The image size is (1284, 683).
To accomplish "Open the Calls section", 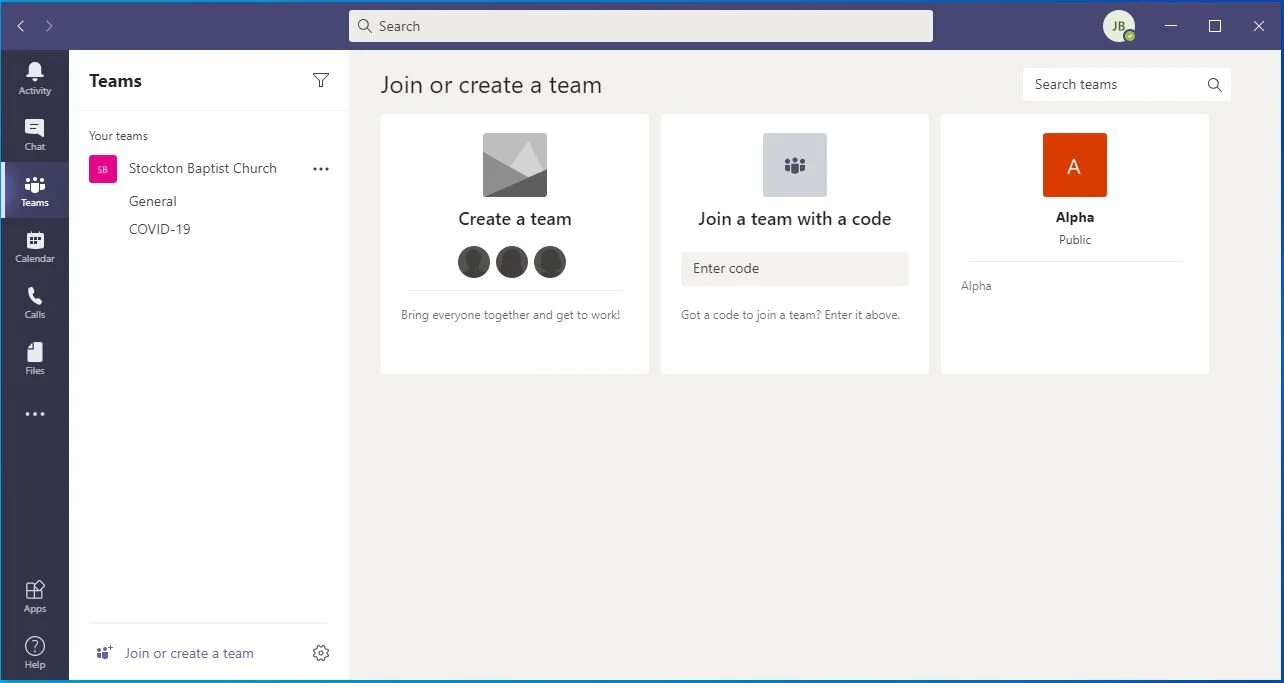I will (x=34, y=302).
